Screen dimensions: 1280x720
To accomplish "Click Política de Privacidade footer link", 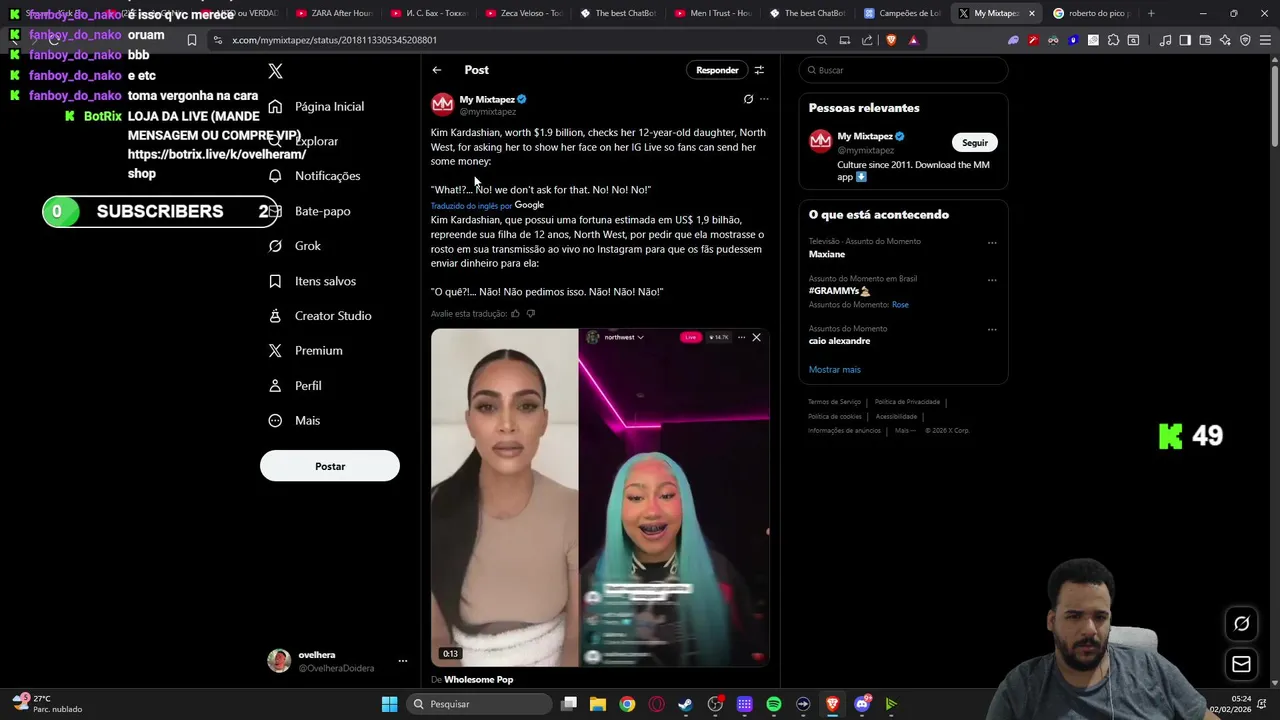I will 907,402.
